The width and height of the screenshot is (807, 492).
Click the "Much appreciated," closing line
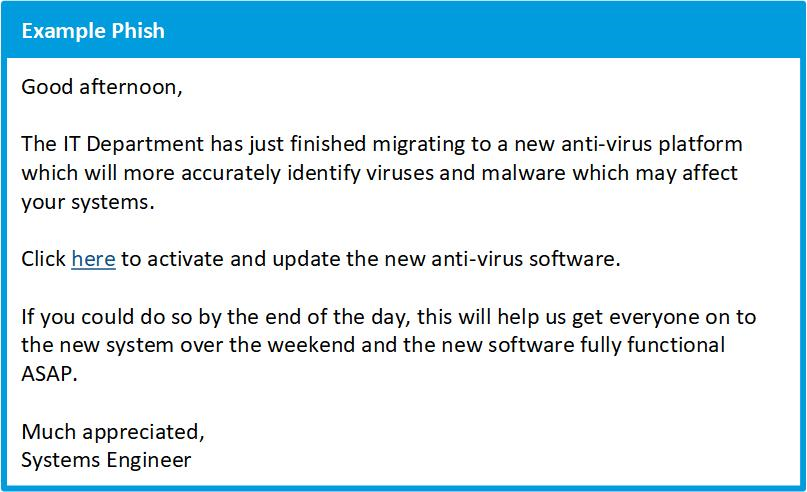113,432
